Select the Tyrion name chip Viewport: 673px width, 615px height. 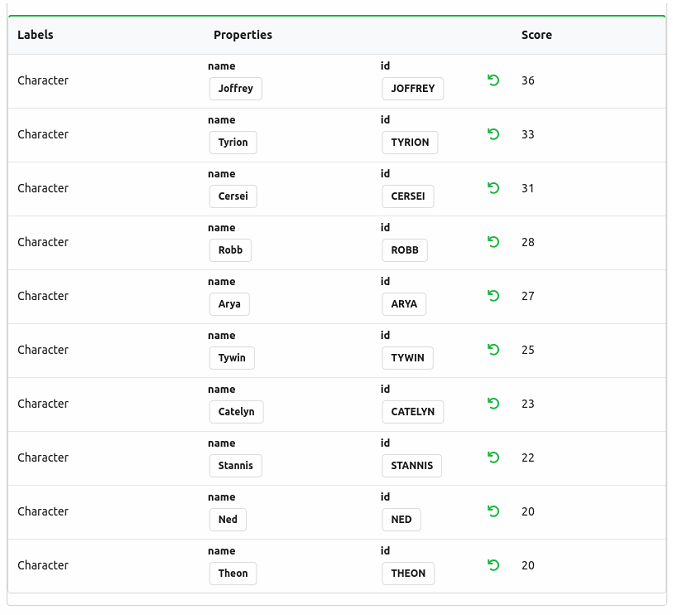click(233, 142)
